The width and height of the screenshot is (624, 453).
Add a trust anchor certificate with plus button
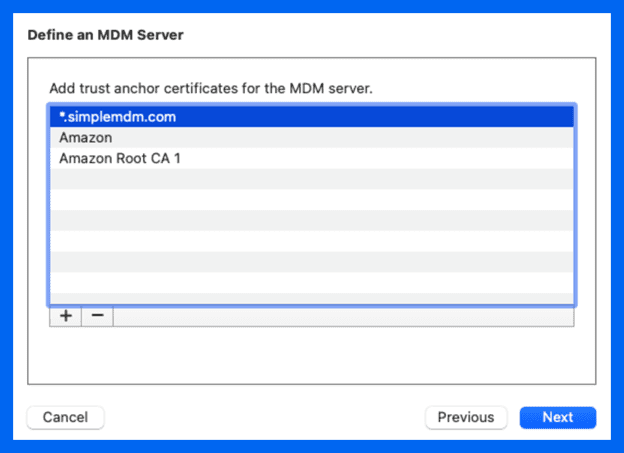[x=66, y=316]
